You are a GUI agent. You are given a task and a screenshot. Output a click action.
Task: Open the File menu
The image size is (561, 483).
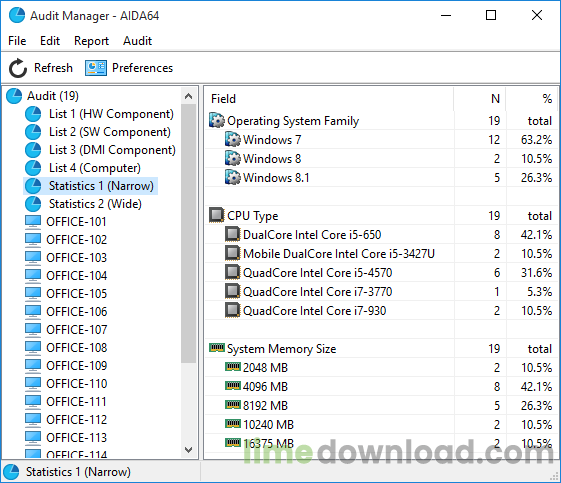click(x=17, y=41)
